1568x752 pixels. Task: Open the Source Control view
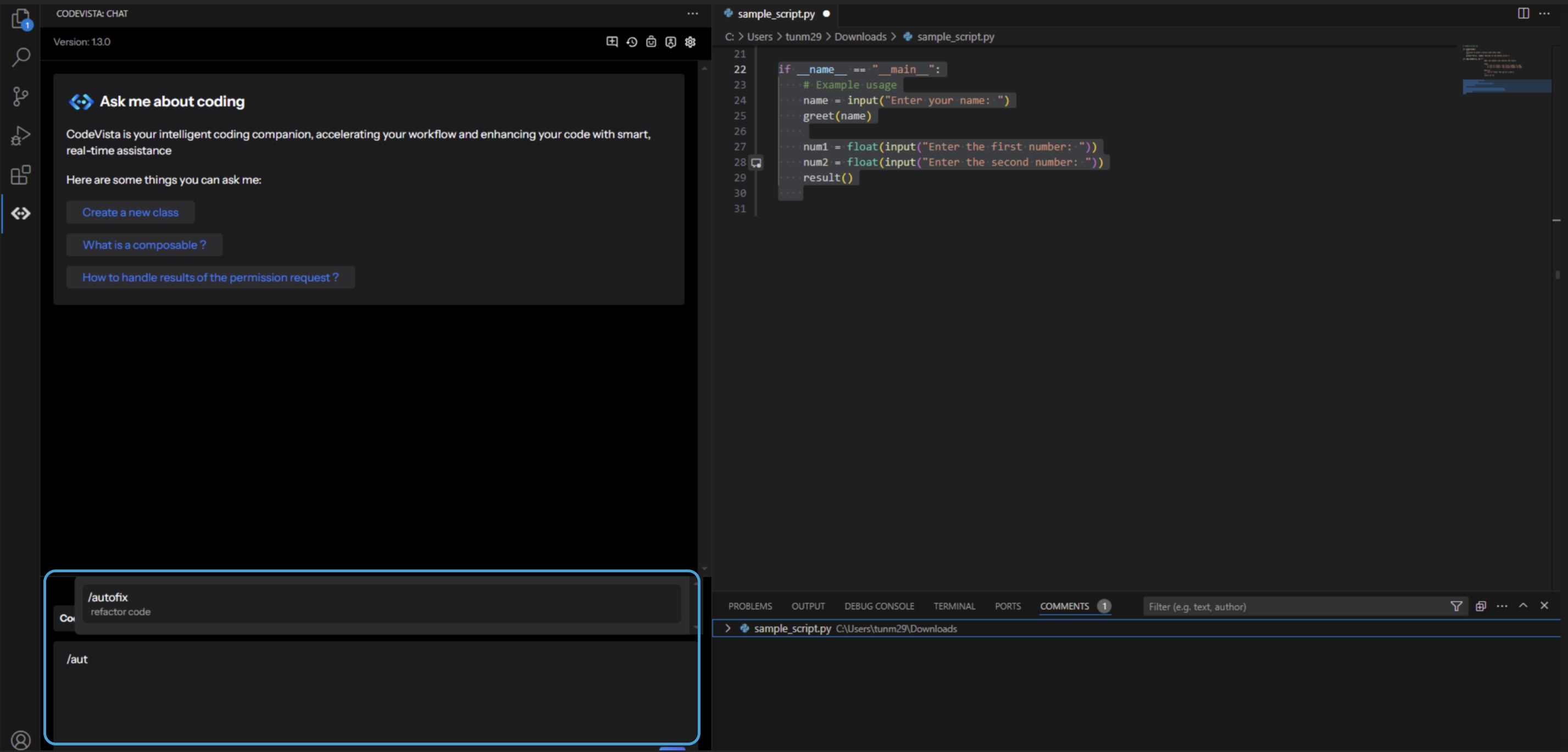[21, 96]
